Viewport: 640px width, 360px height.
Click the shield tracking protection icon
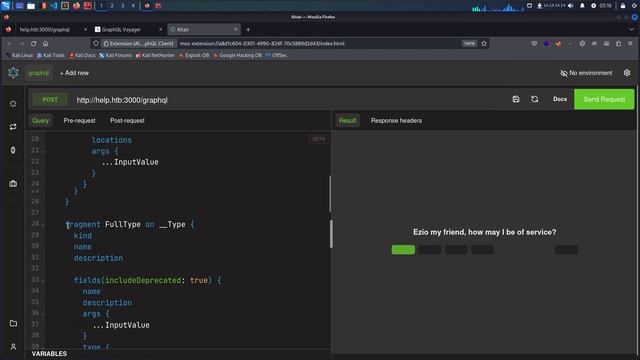96,43
